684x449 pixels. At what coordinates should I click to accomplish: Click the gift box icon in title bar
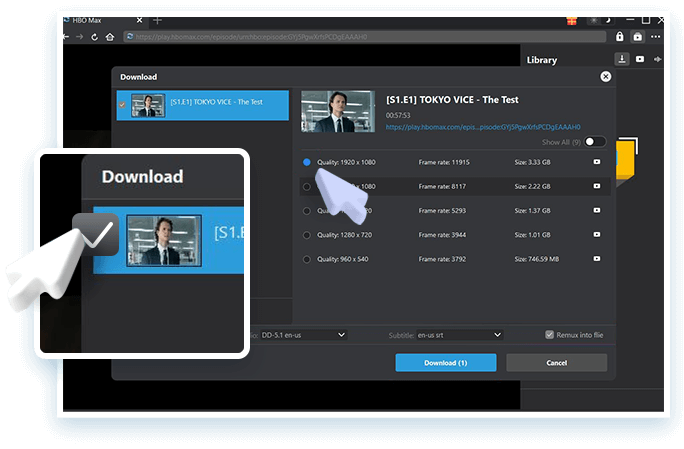(x=572, y=21)
